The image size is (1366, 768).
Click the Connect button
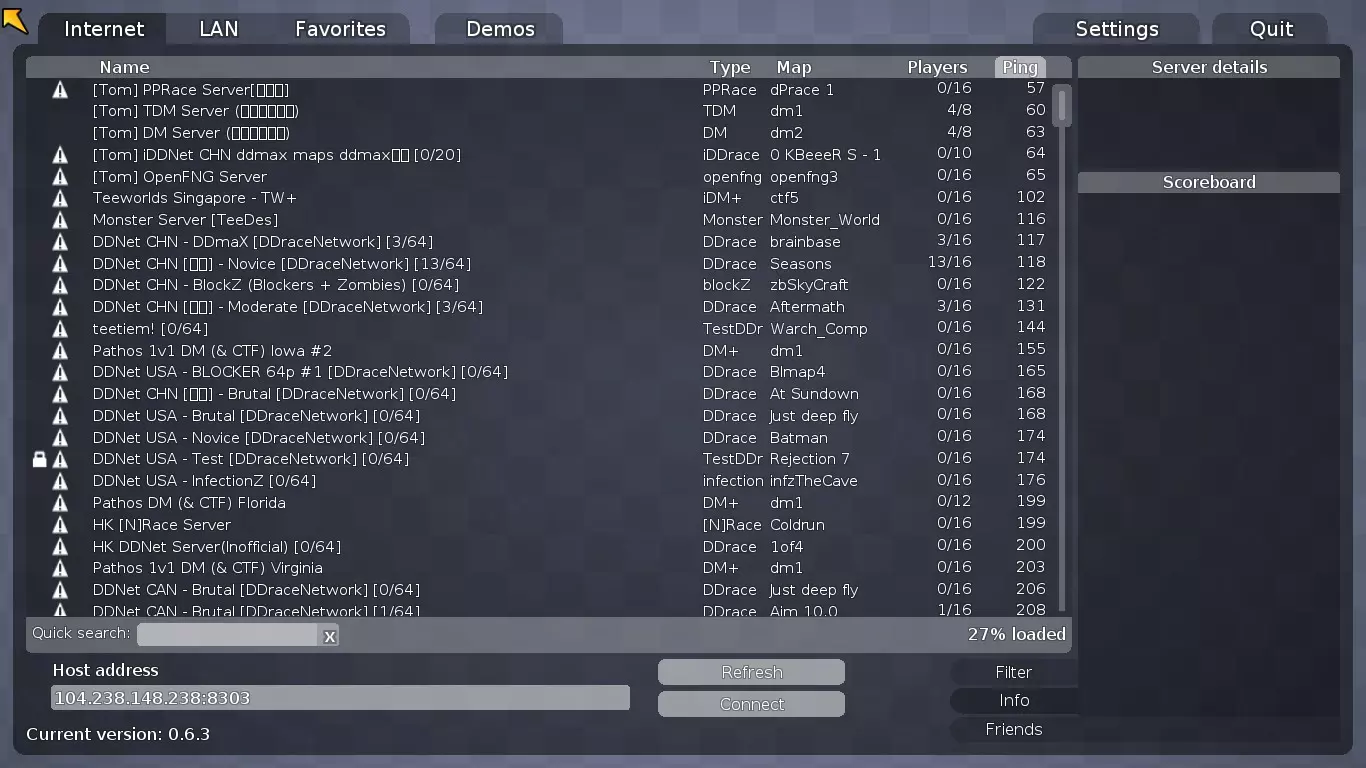click(x=752, y=704)
